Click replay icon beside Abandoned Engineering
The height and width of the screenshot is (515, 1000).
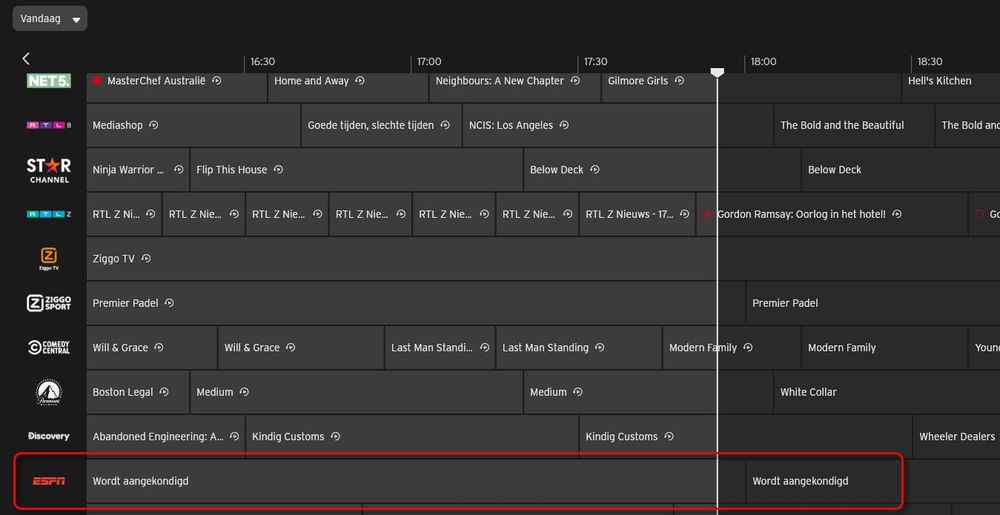[x=234, y=437]
